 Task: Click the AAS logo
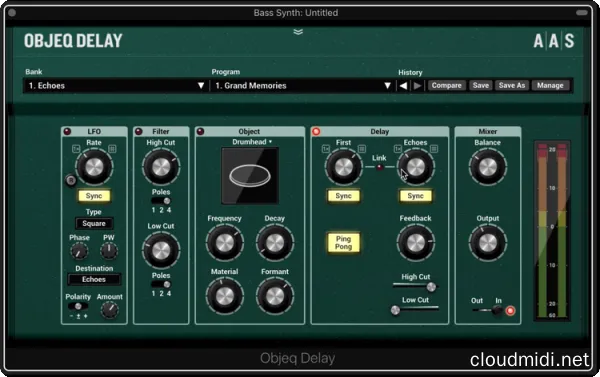click(x=553, y=41)
